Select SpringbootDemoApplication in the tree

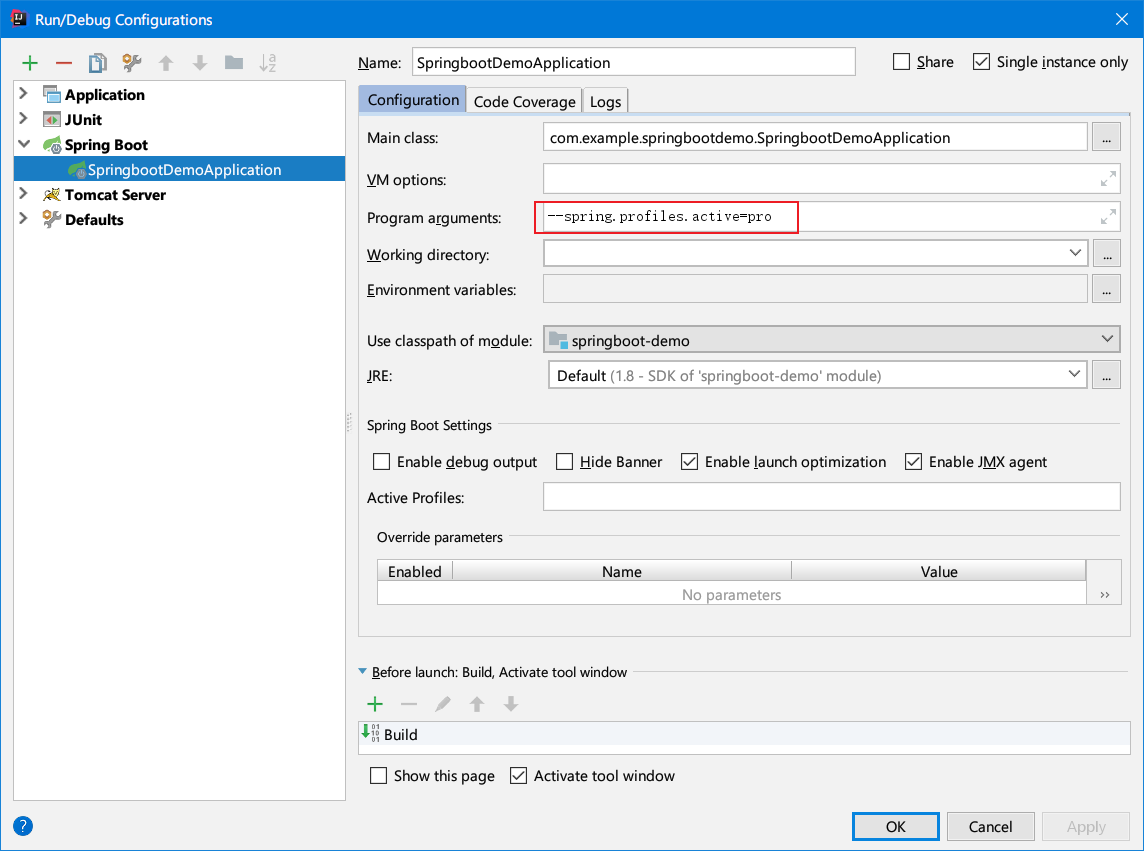pos(179,169)
